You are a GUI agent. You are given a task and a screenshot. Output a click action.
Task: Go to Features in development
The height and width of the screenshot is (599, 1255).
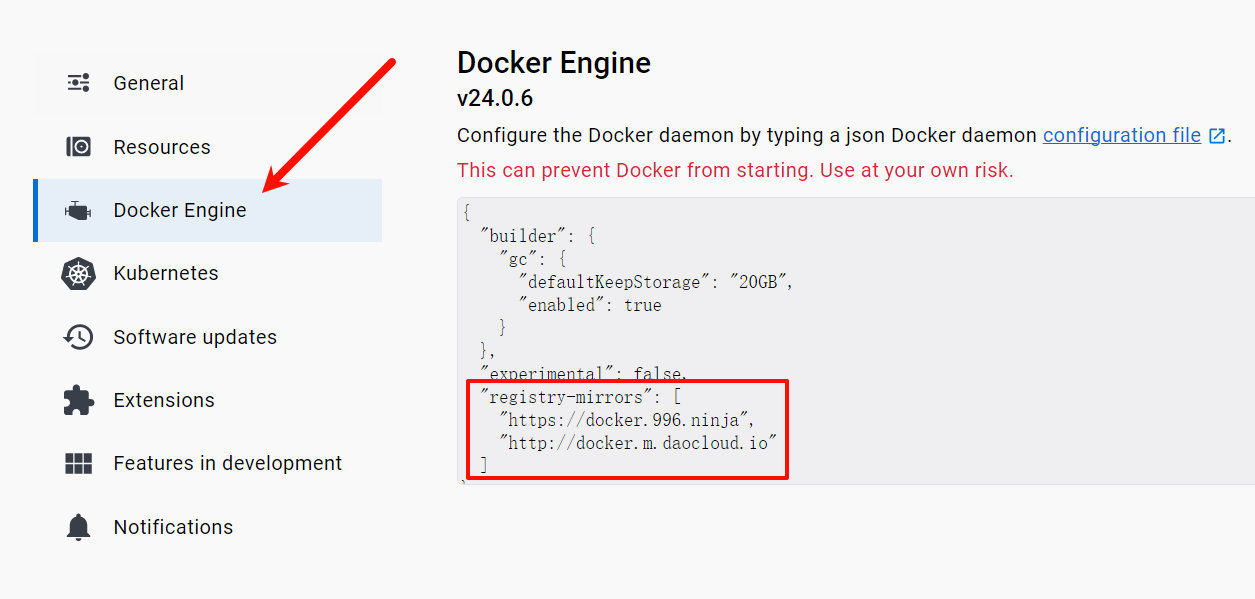click(x=226, y=463)
